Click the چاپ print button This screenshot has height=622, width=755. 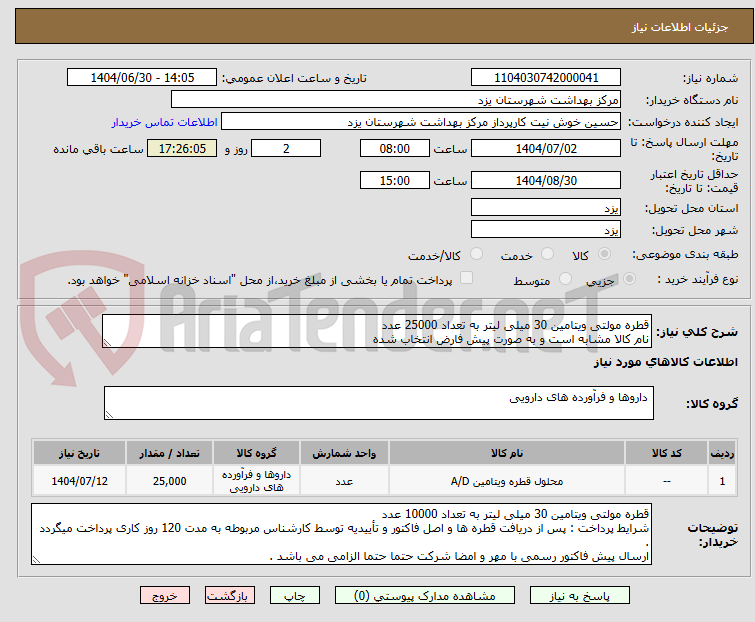(295, 596)
